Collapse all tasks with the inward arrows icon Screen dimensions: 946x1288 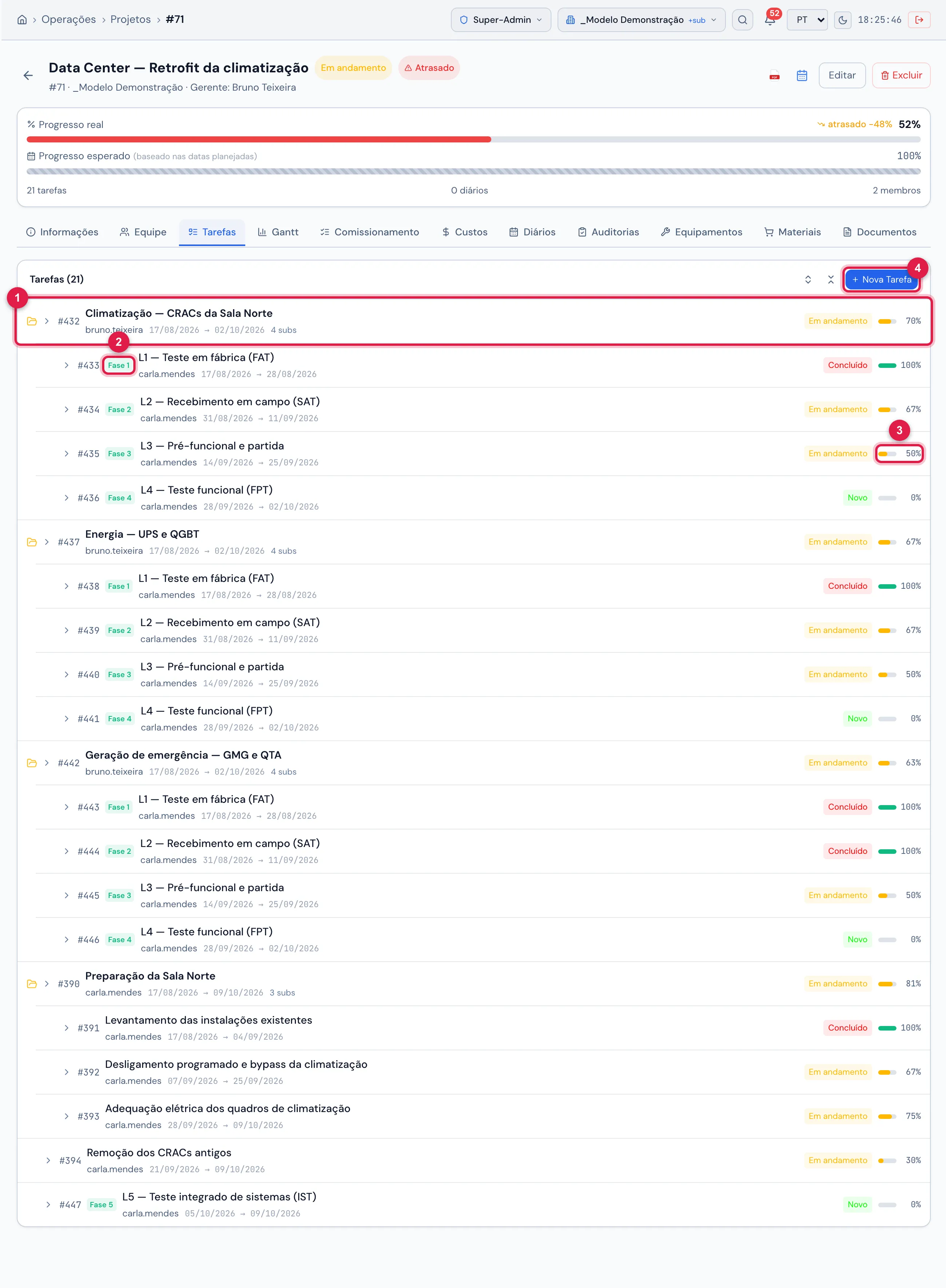tap(830, 280)
